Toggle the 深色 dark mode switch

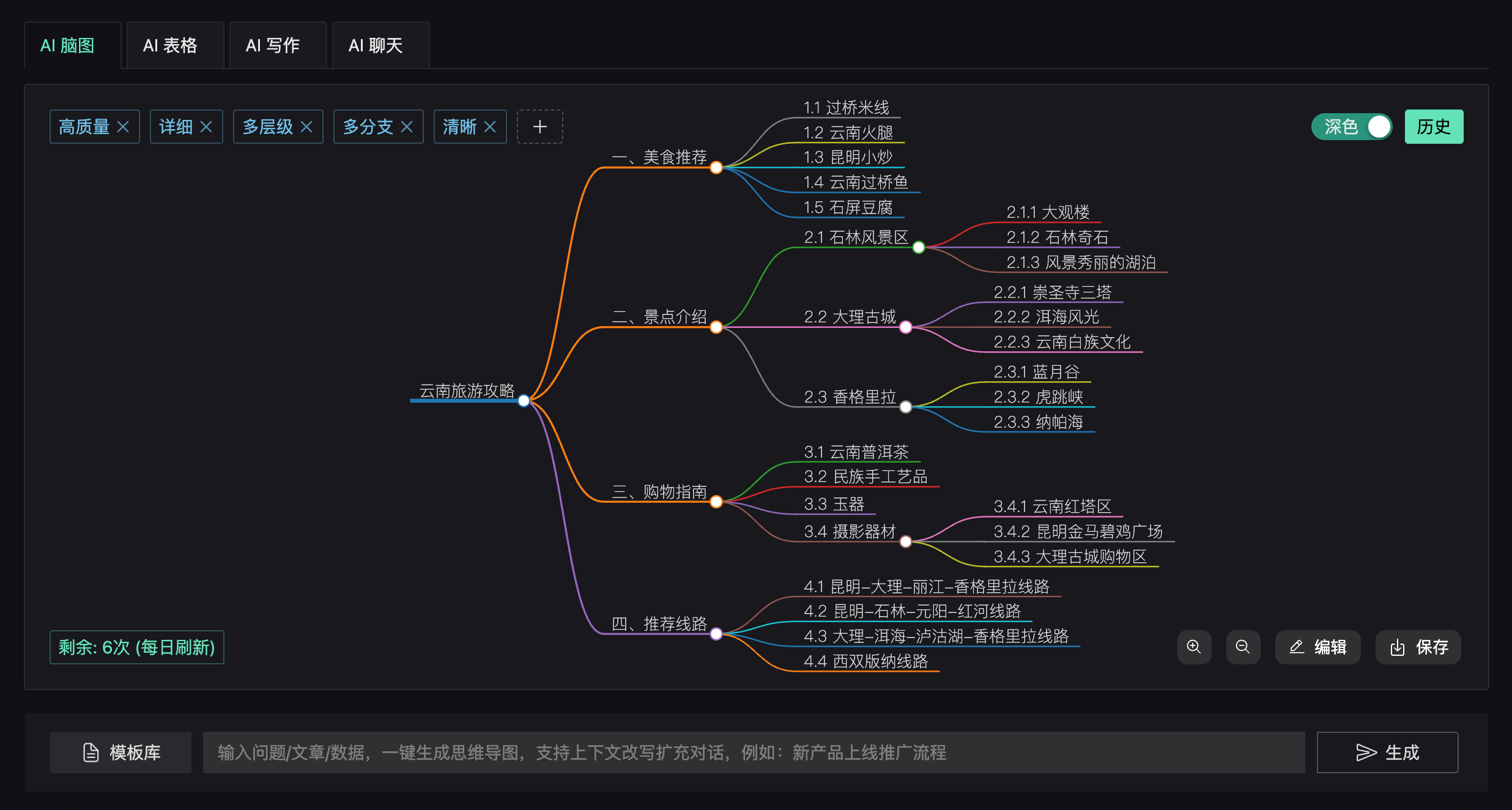pos(1352,127)
